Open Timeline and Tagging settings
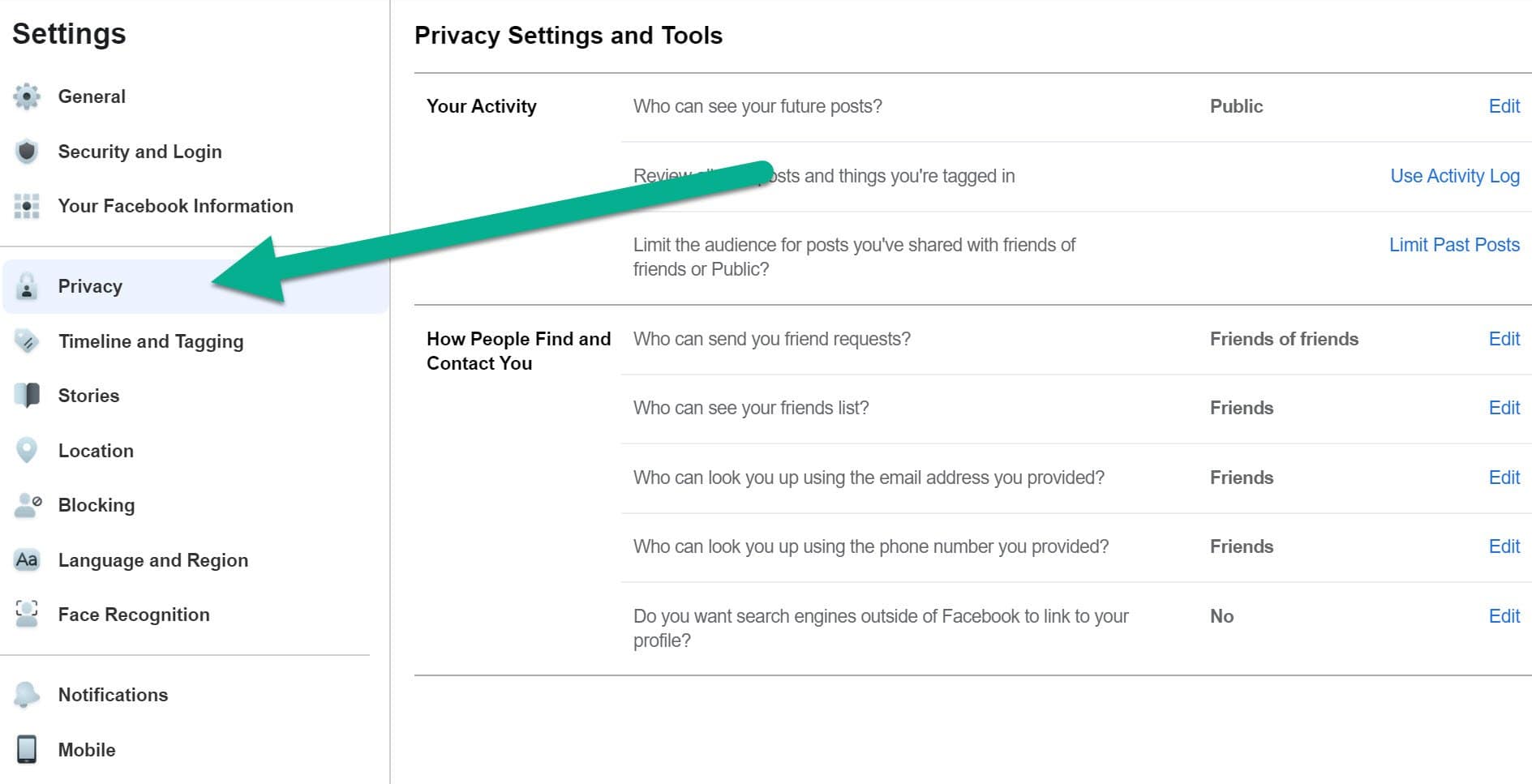 point(151,341)
